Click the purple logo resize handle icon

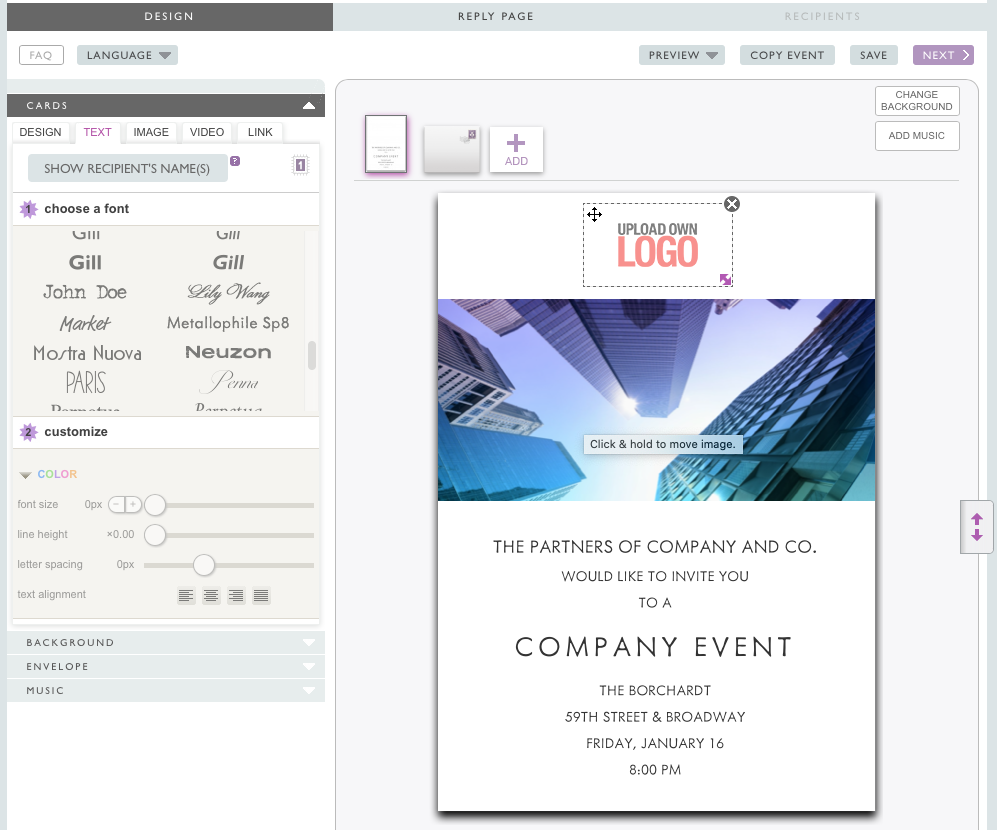725,279
